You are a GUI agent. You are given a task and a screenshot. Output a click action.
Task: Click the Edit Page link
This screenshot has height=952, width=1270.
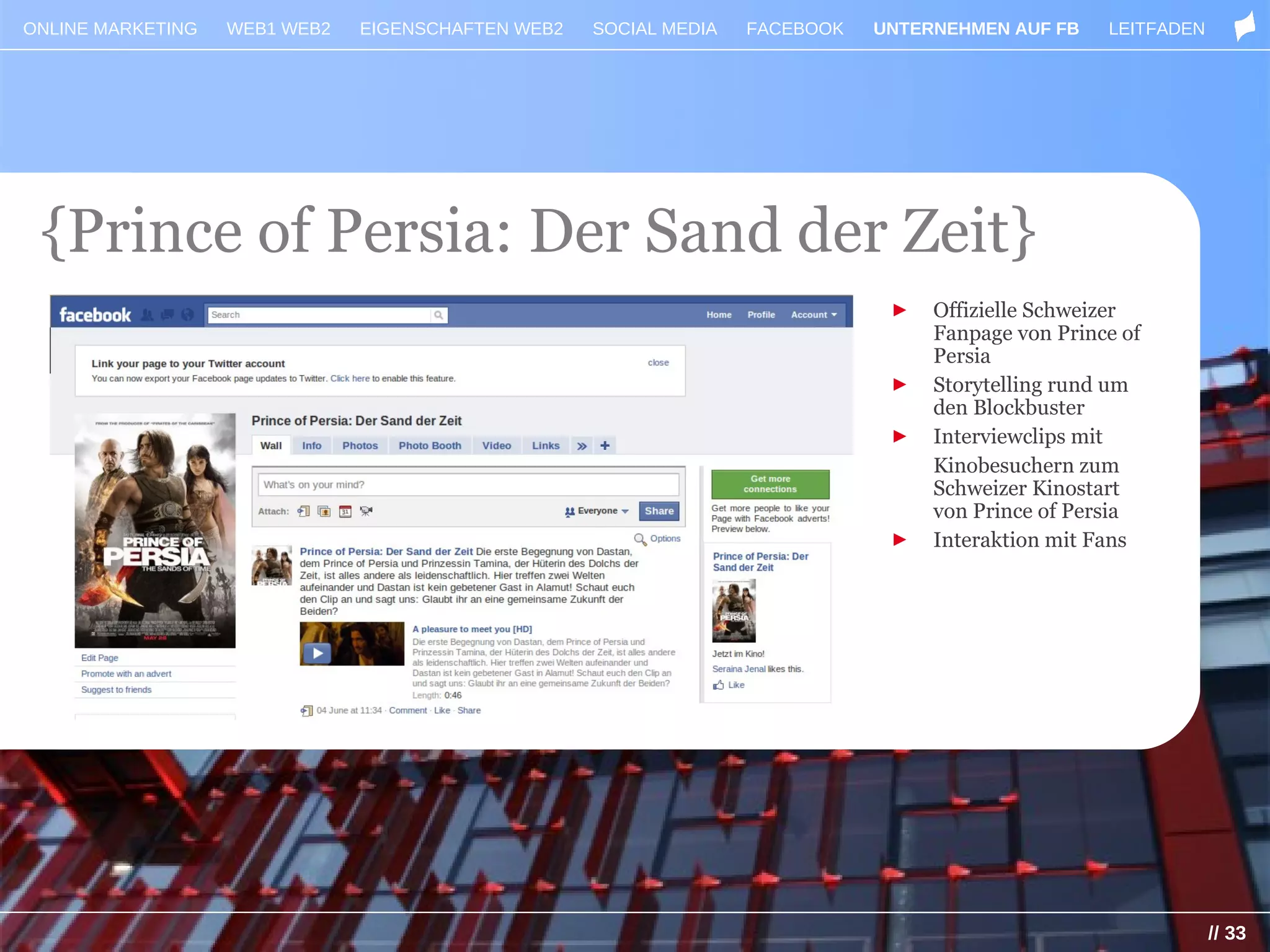point(100,658)
